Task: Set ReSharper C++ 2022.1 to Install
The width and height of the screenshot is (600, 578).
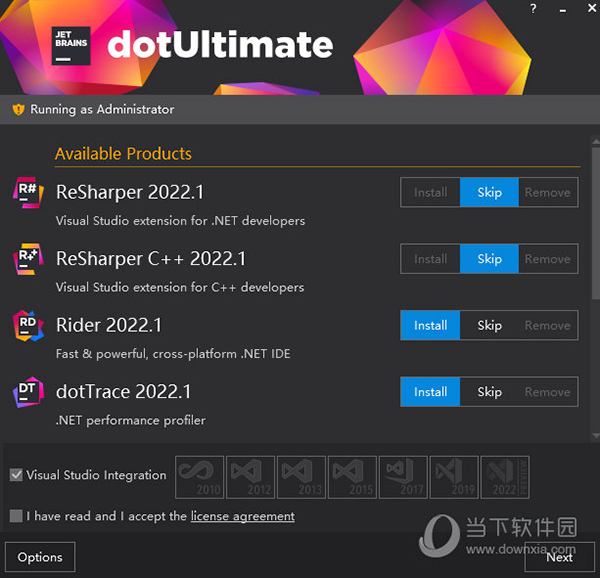Action: coord(430,259)
